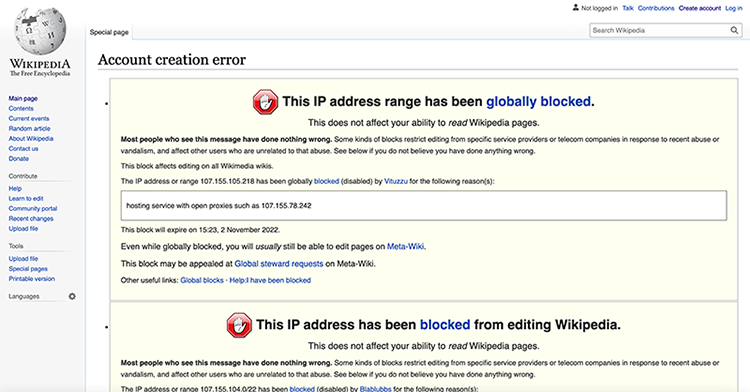750x392 pixels.
Task: Open Contents in the sidebar
Action: (x=21, y=109)
